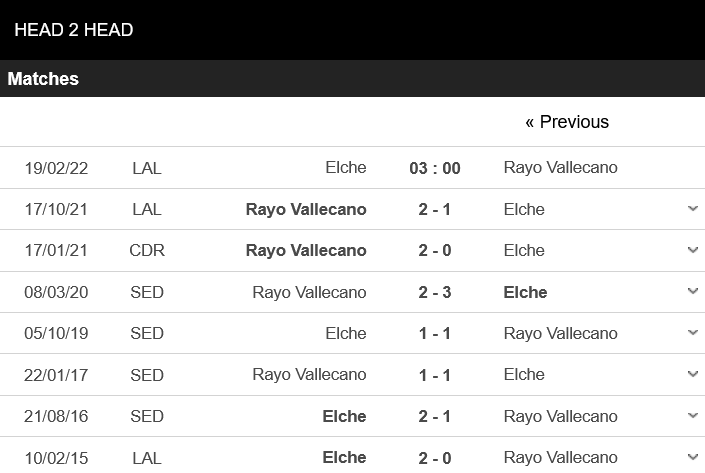The image size is (705, 473).
Task: Expand the 10/02/15 match row chevron
Action: pyautogui.click(x=693, y=457)
